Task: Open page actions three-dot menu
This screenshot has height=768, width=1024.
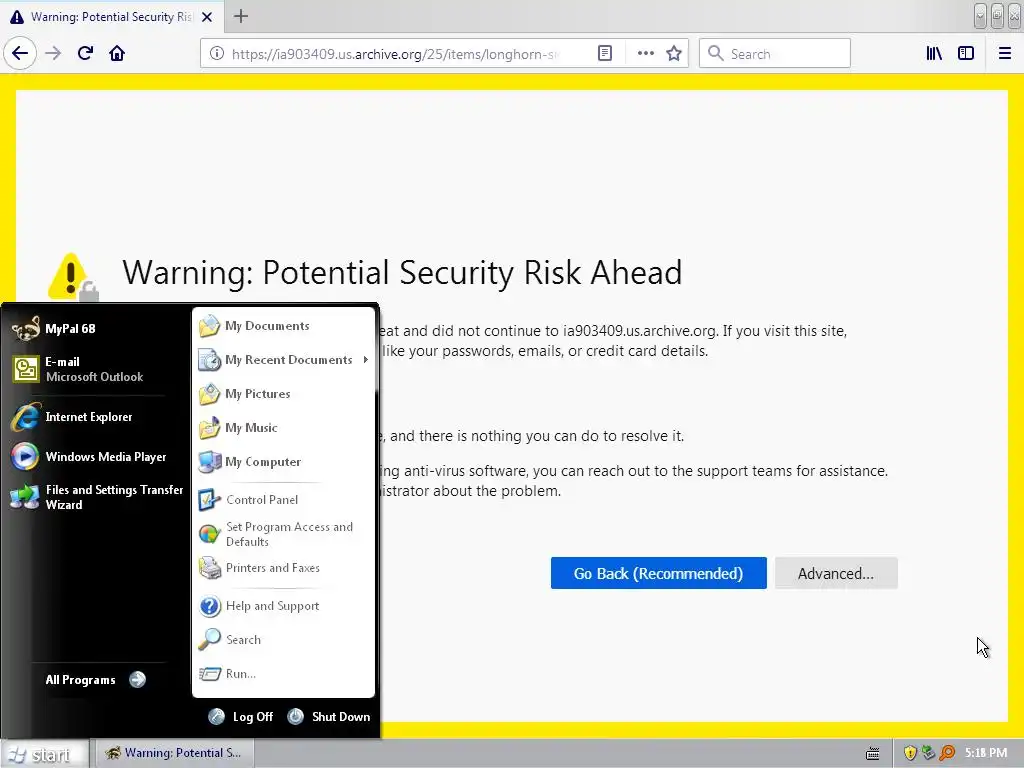Action: click(645, 54)
